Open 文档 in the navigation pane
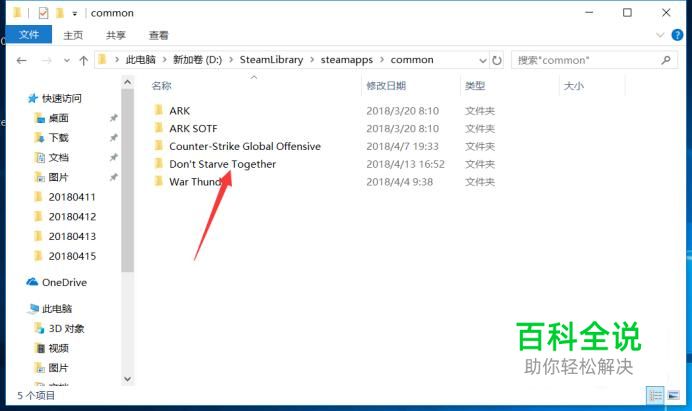This screenshot has height=411, width=692. coord(59,158)
